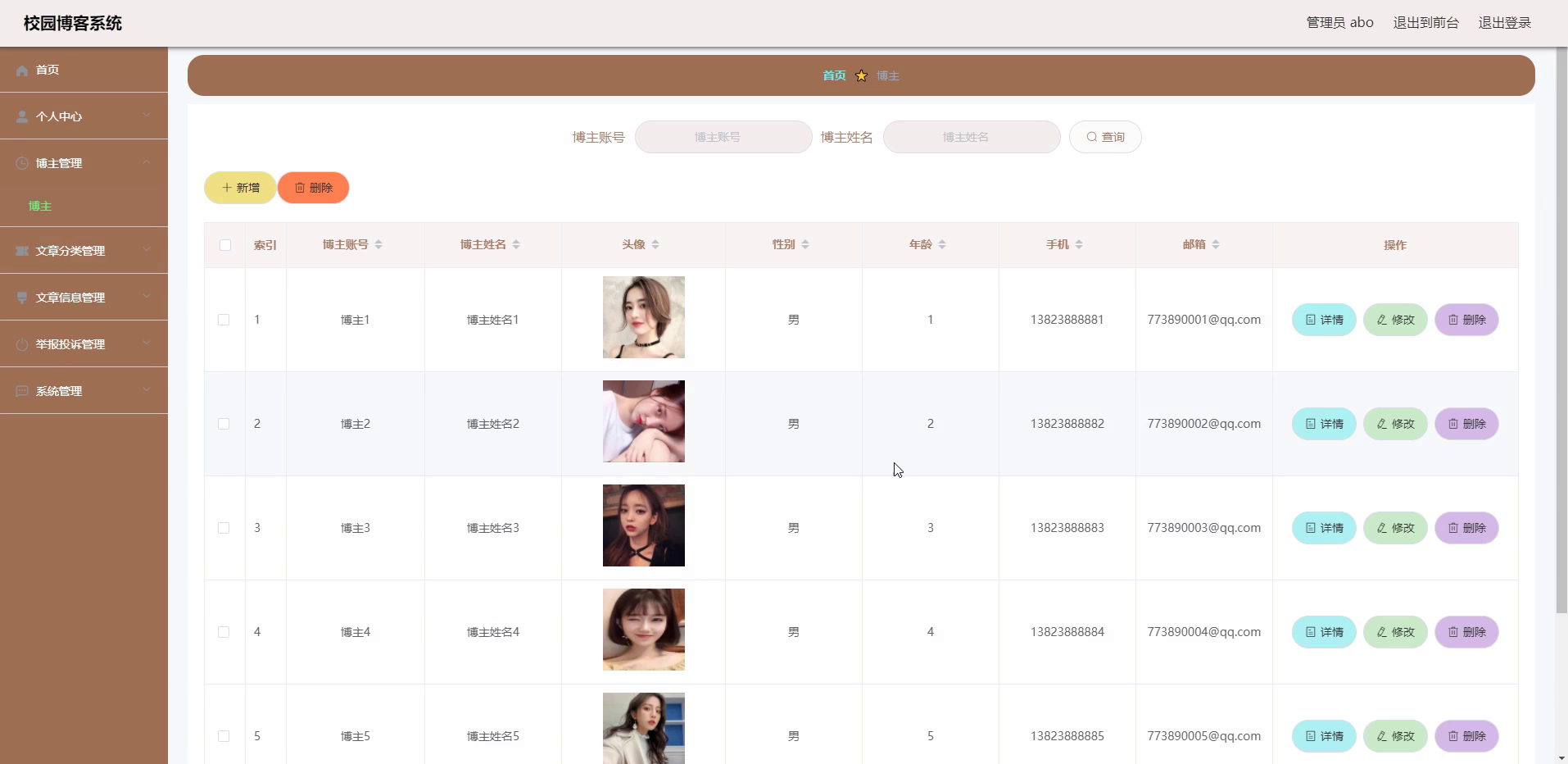Sort by 博主姓名 column arrows
The image size is (1568, 764).
pos(516,244)
